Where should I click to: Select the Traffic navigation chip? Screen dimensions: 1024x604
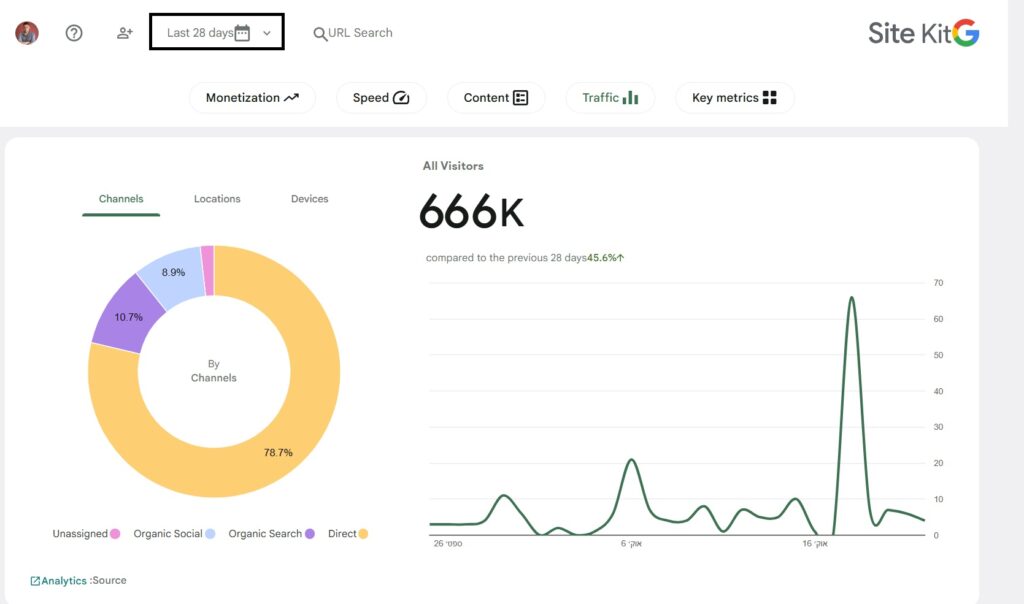tap(610, 98)
